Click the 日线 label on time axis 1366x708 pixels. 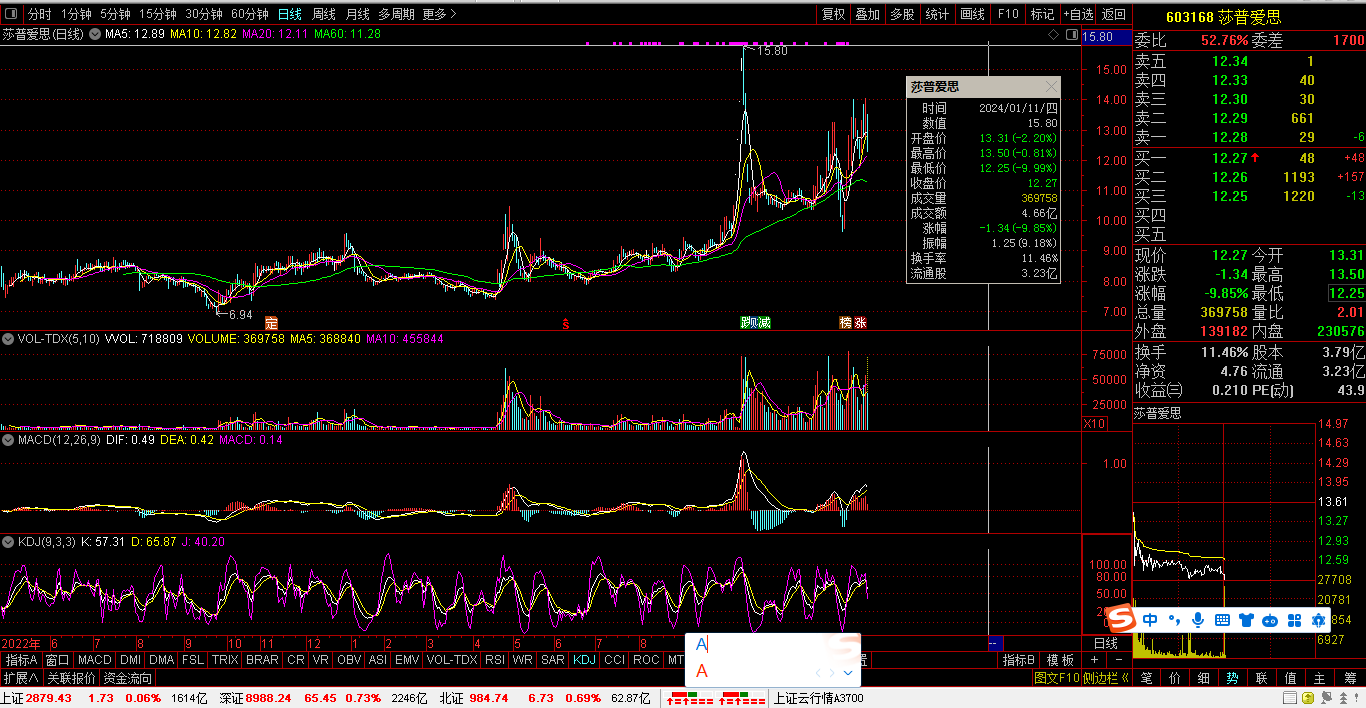click(x=1105, y=643)
